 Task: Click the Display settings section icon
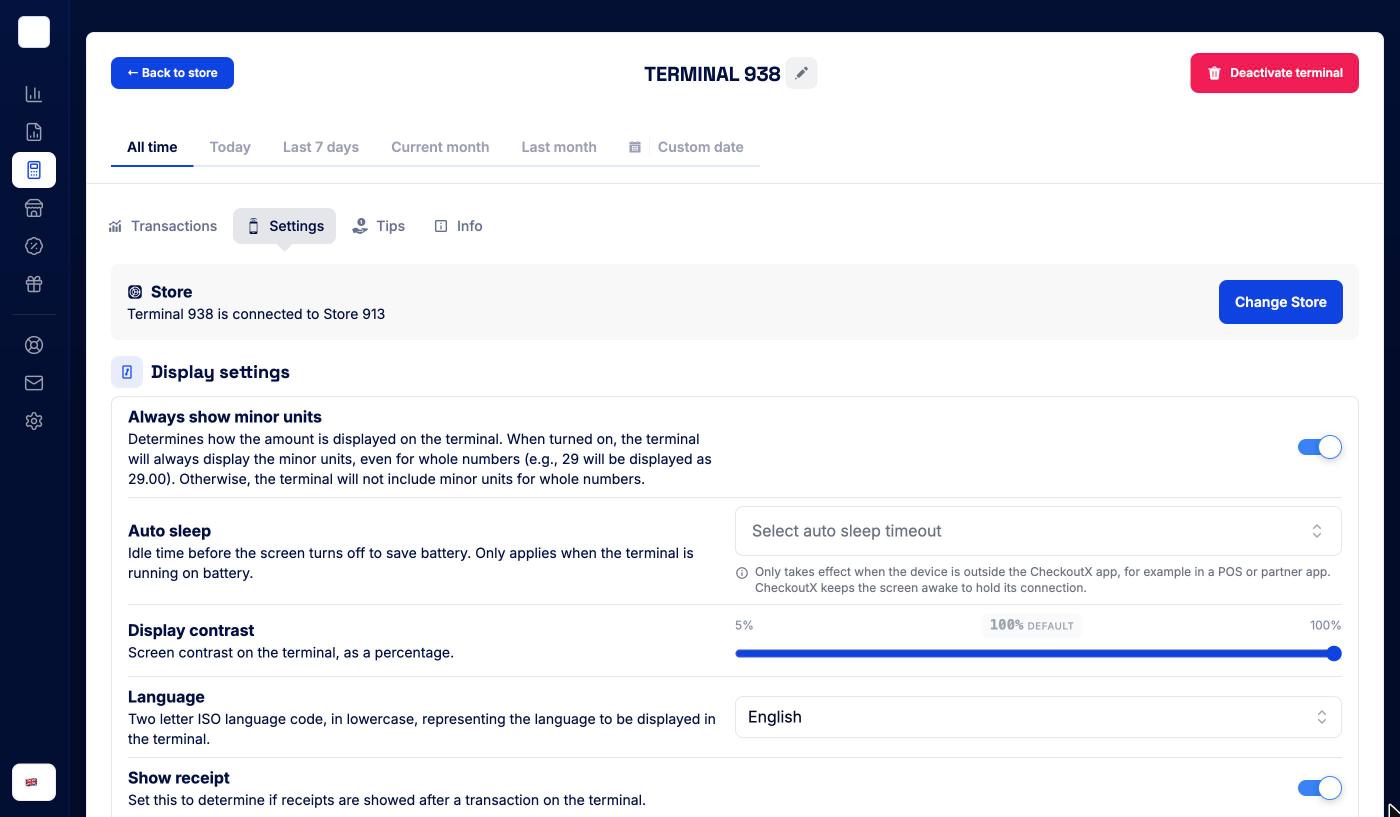tap(127, 372)
